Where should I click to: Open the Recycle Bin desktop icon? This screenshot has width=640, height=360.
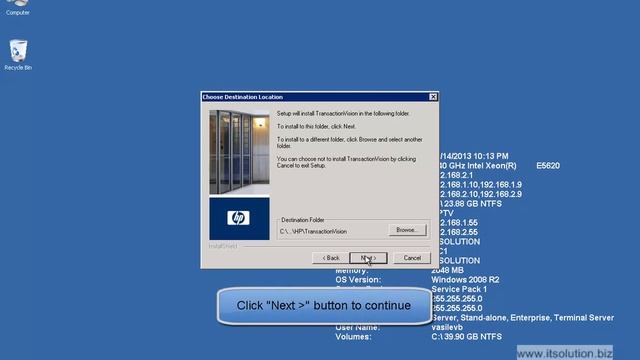tap(18, 55)
